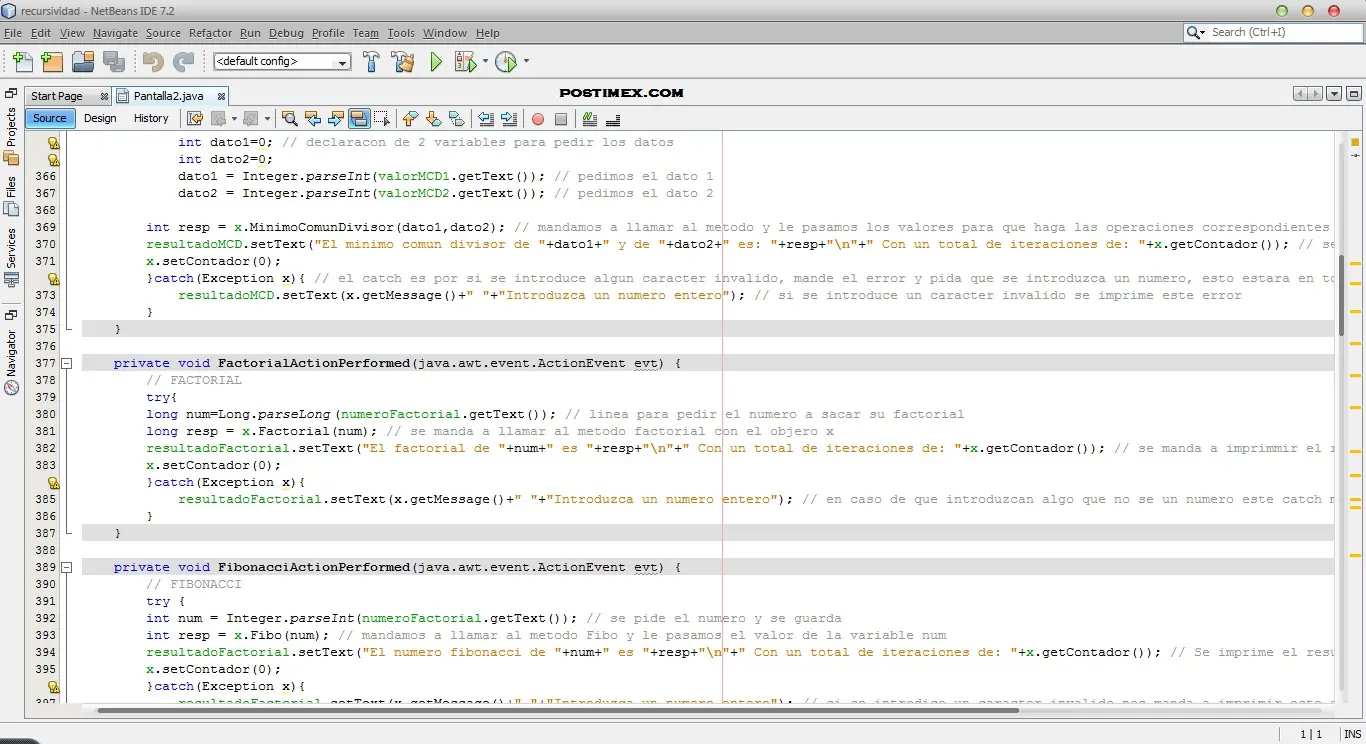This screenshot has height=744, width=1366.
Task: Click hint lightbulb on 'int dato2=0' line
Action: pos(54,160)
